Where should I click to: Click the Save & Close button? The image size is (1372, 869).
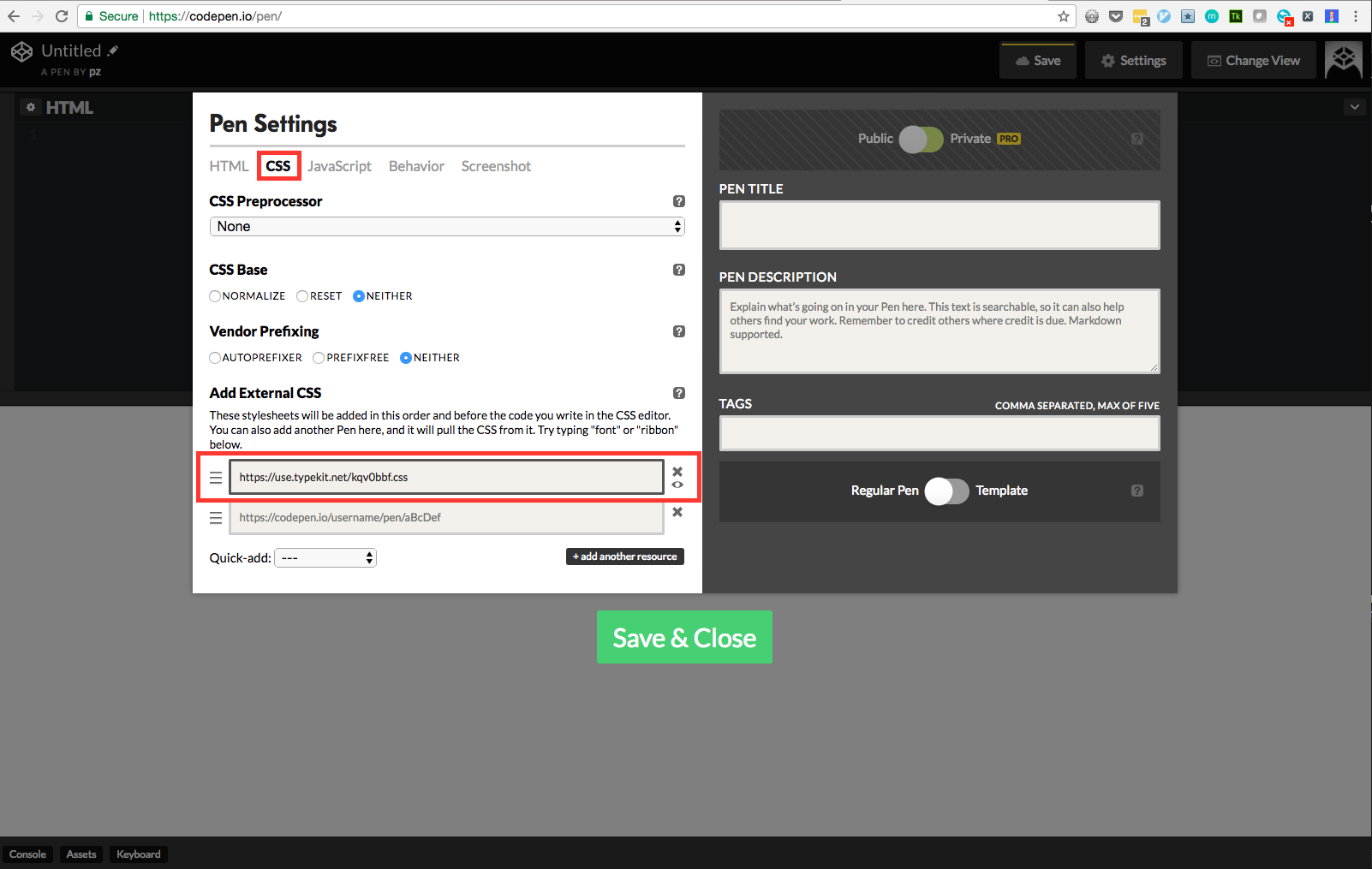(x=683, y=637)
